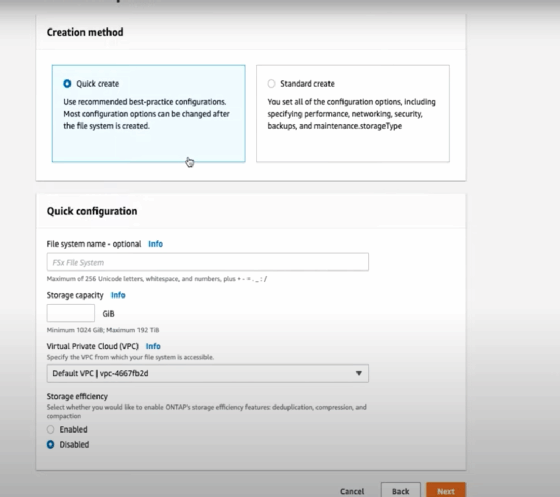Screen dimensions: 560x497
Task: Click the Quick create label text
Action: (x=98, y=84)
